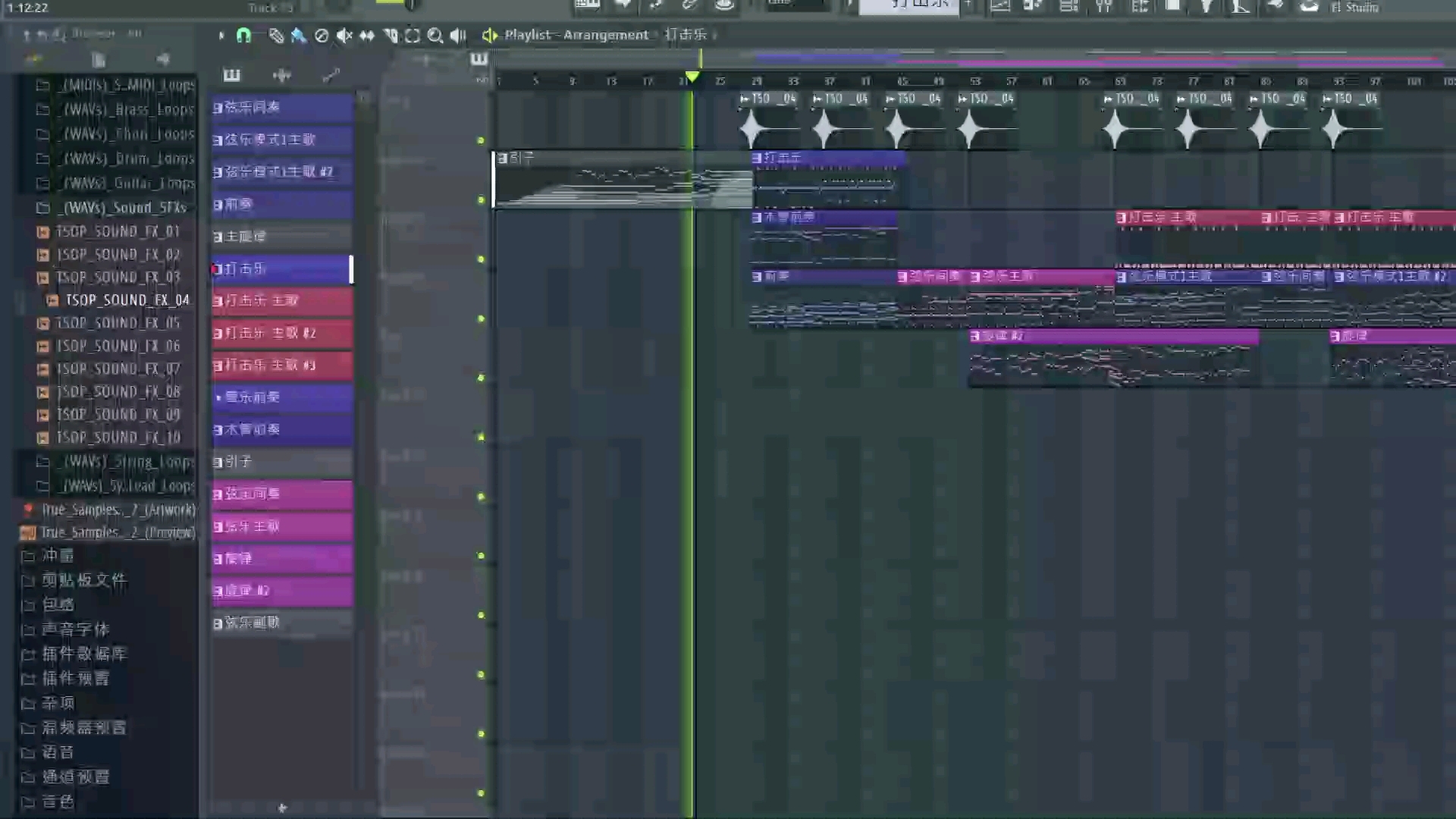Select the Zoom magnifier tool

(x=435, y=35)
